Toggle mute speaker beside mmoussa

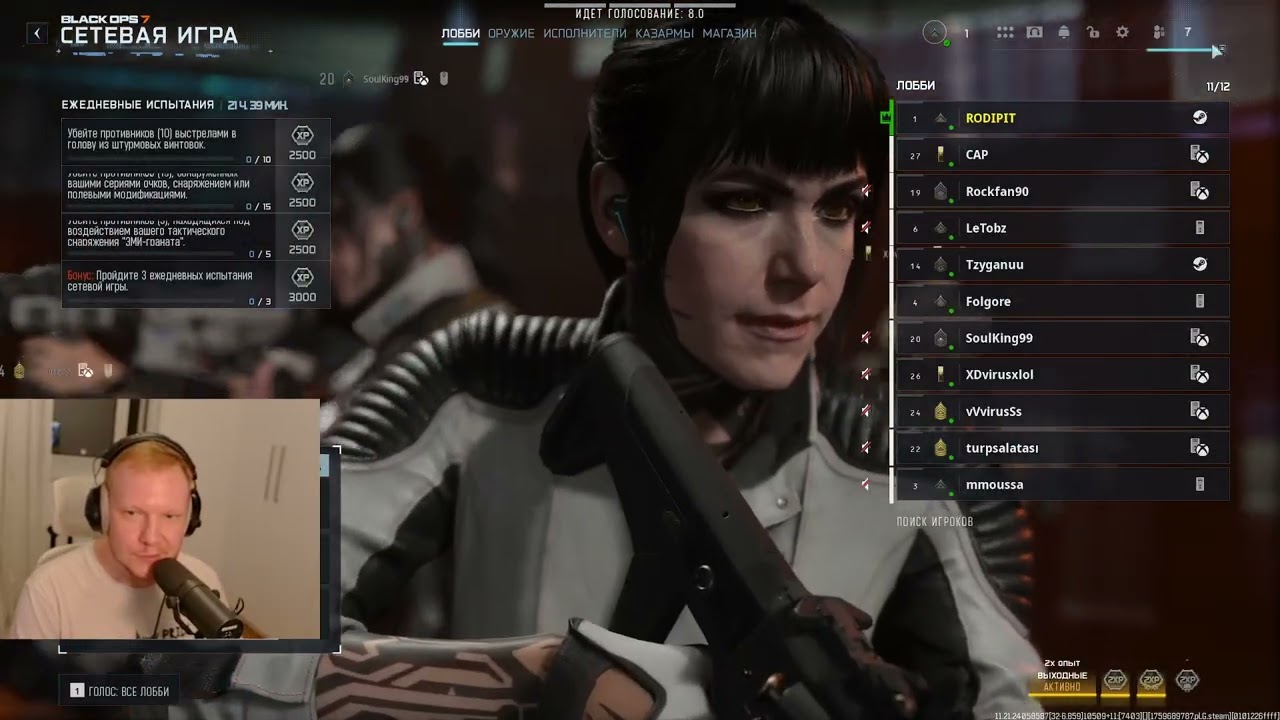coord(866,484)
